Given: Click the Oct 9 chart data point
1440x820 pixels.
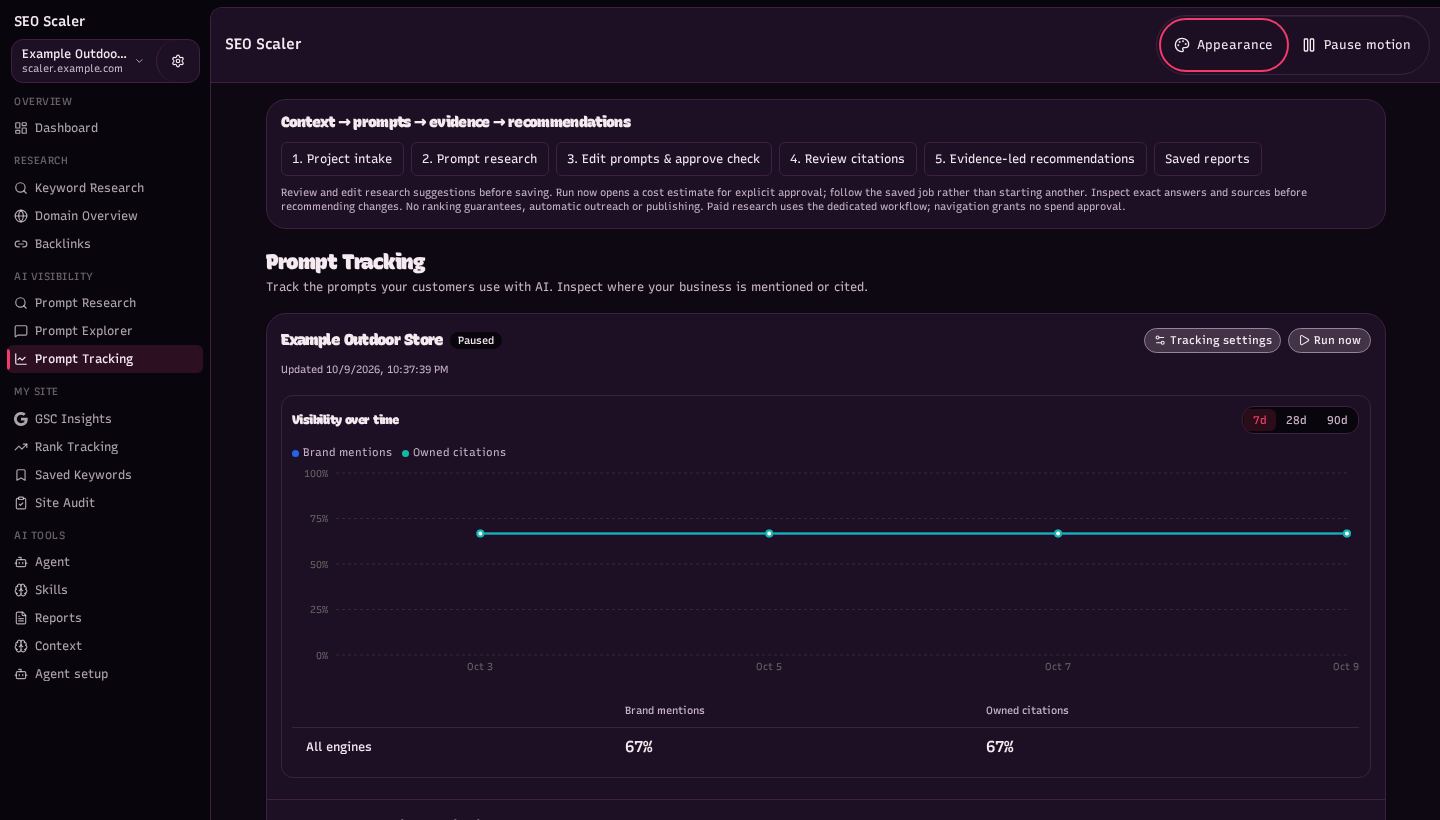Looking at the screenshot, I should tap(1347, 534).
